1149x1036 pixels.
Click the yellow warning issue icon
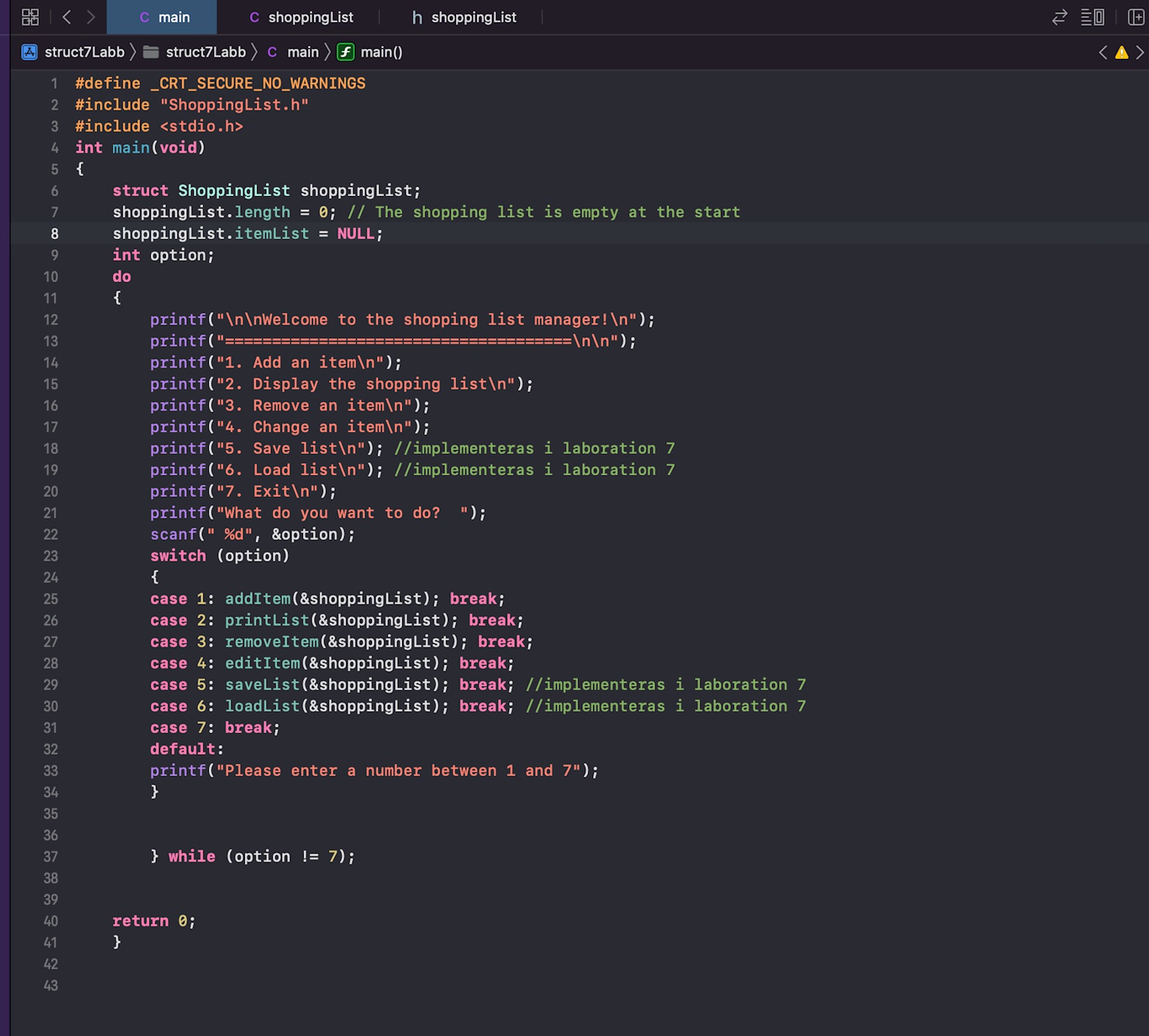tap(1121, 52)
